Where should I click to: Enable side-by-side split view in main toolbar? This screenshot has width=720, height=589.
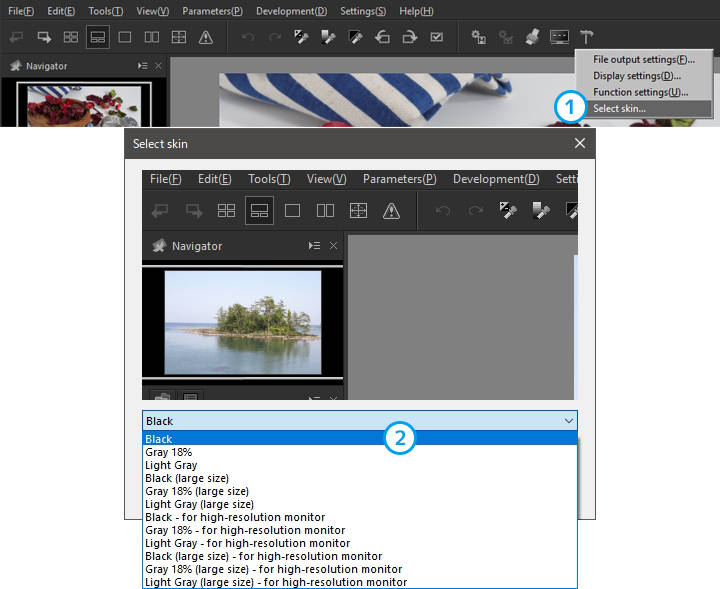point(152,37)
